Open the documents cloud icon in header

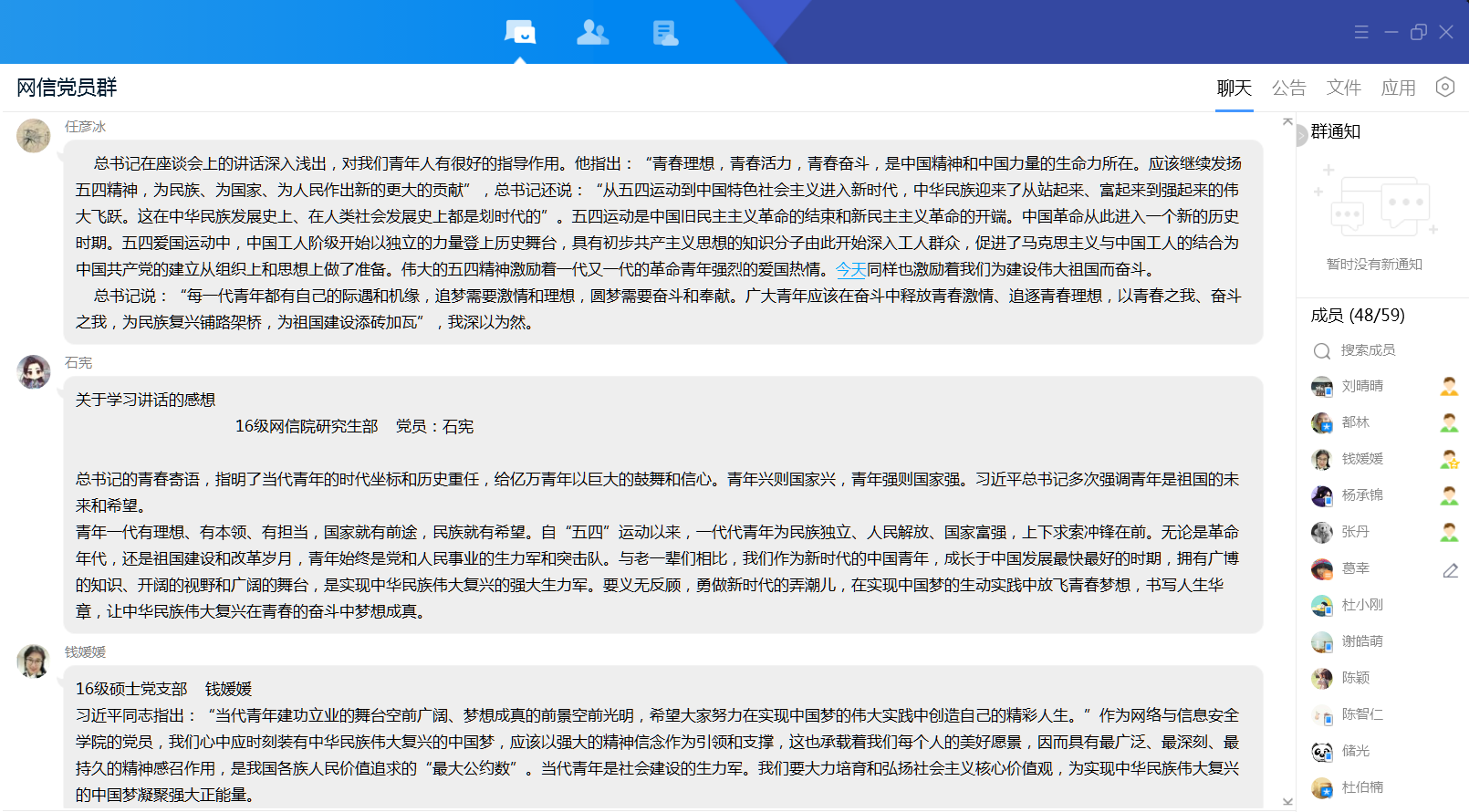coord(665,33)
